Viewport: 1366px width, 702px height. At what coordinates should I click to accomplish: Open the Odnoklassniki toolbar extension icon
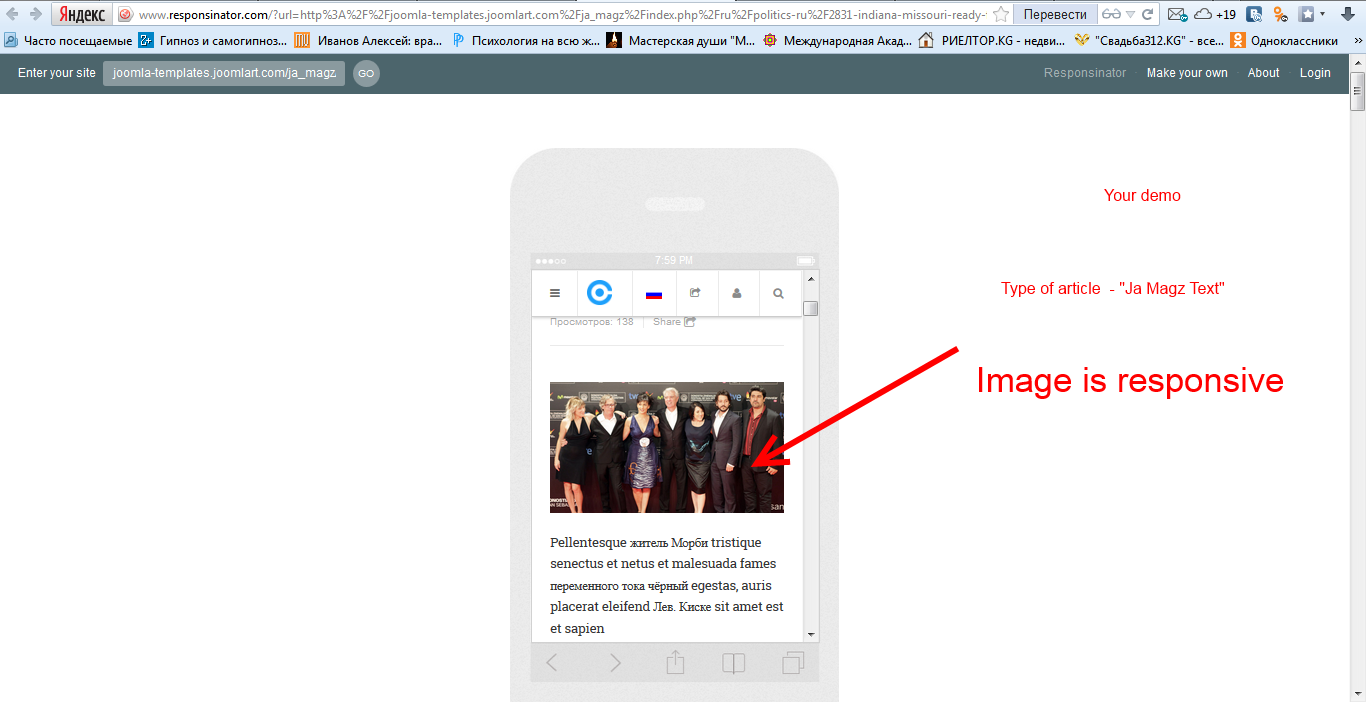1280,15
